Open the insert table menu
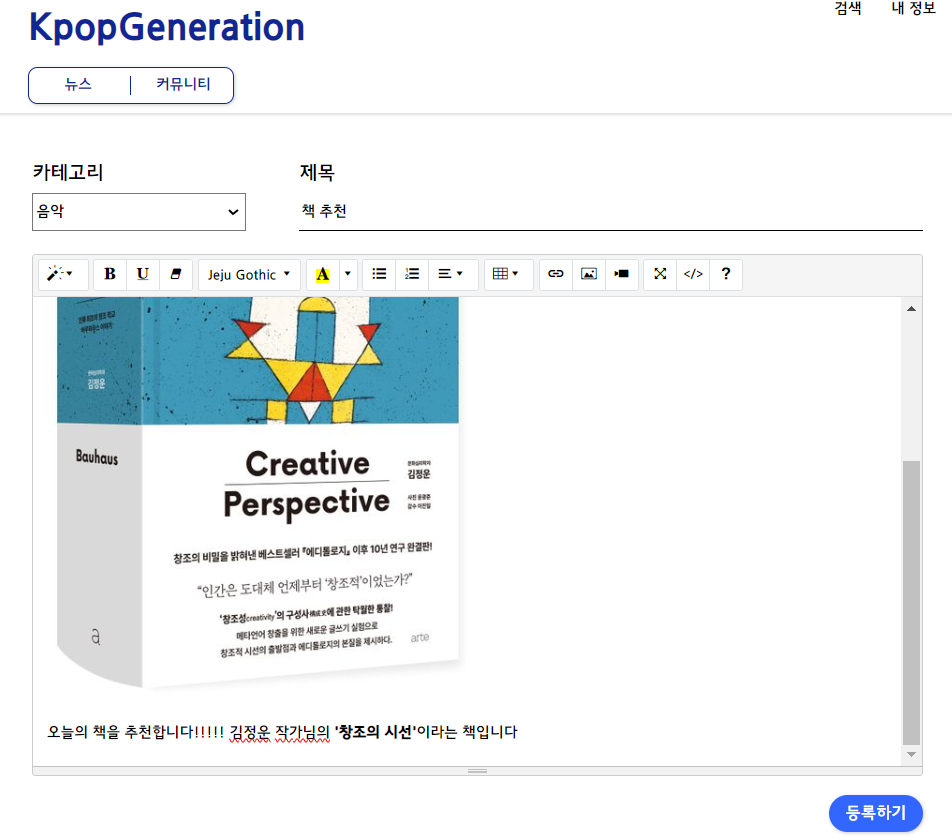Image resolution: width=952 pixels, height=840 pixels. coord(508,274)
